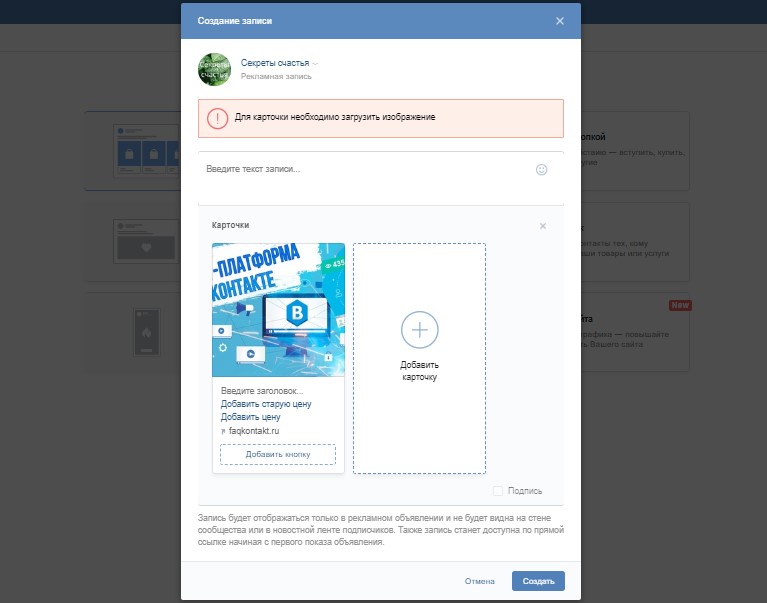The image size is (767, 603).
Task: Click Добавить цену link
Action: [250, 417]
